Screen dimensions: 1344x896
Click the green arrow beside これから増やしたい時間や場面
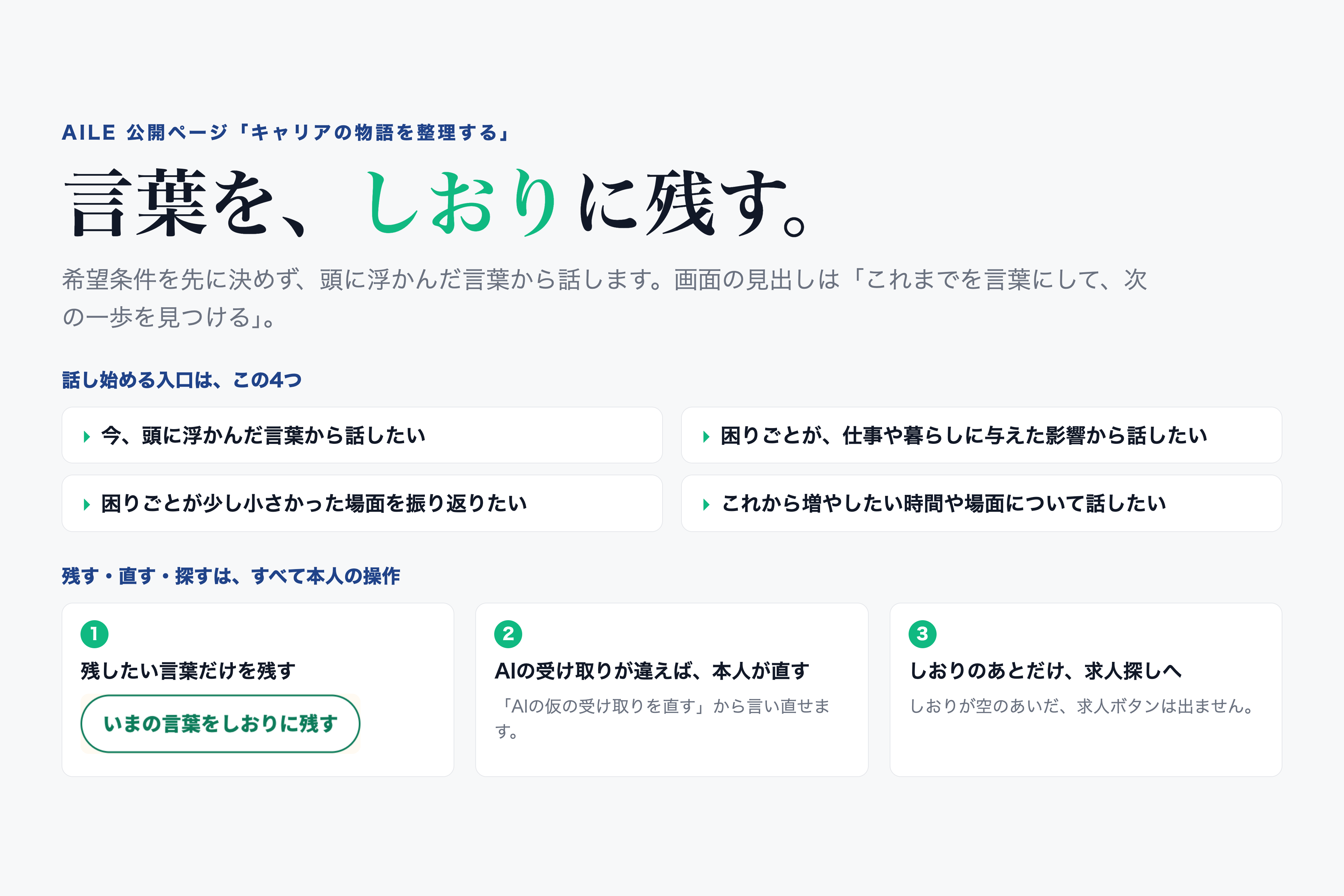click(x=706, y=505)
